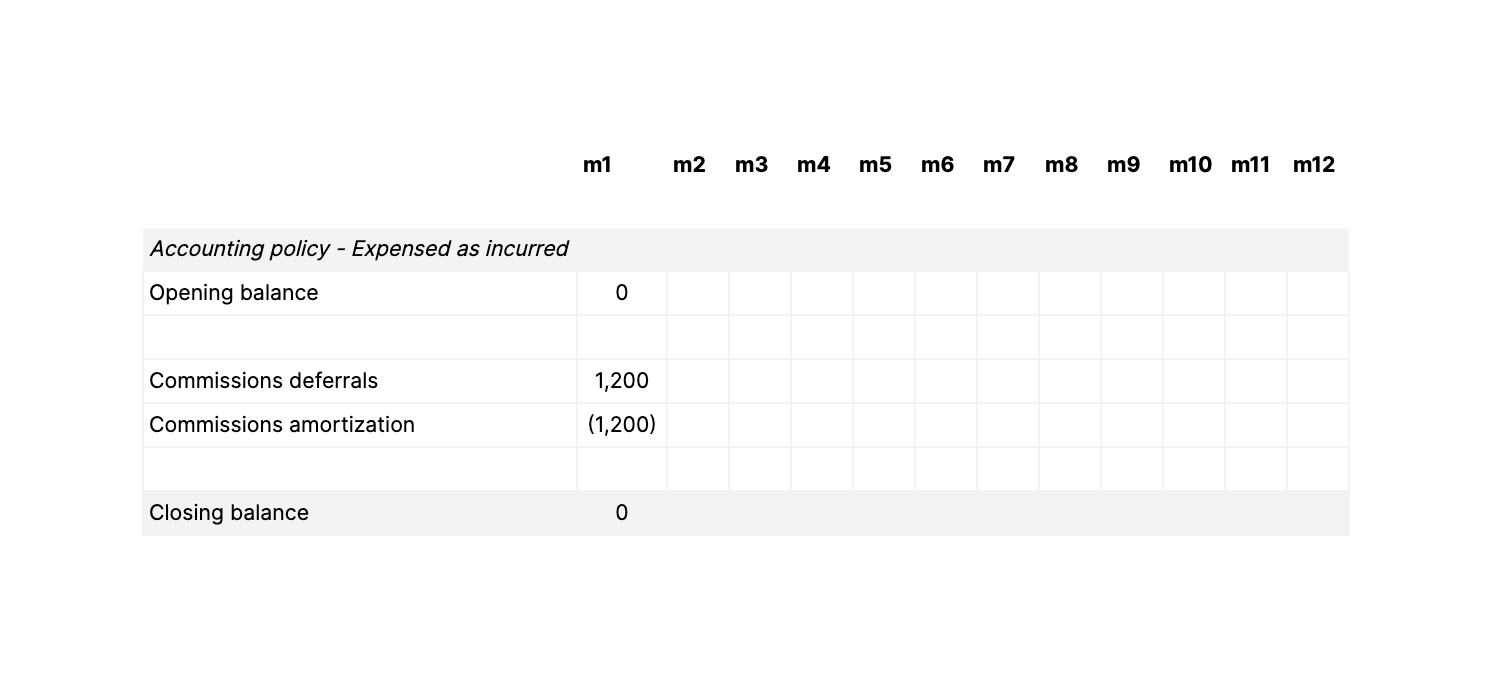Screen dimensions: 1494x684
Task: Click the Commissions amortization cell under m8
Action: (1070, 425)
